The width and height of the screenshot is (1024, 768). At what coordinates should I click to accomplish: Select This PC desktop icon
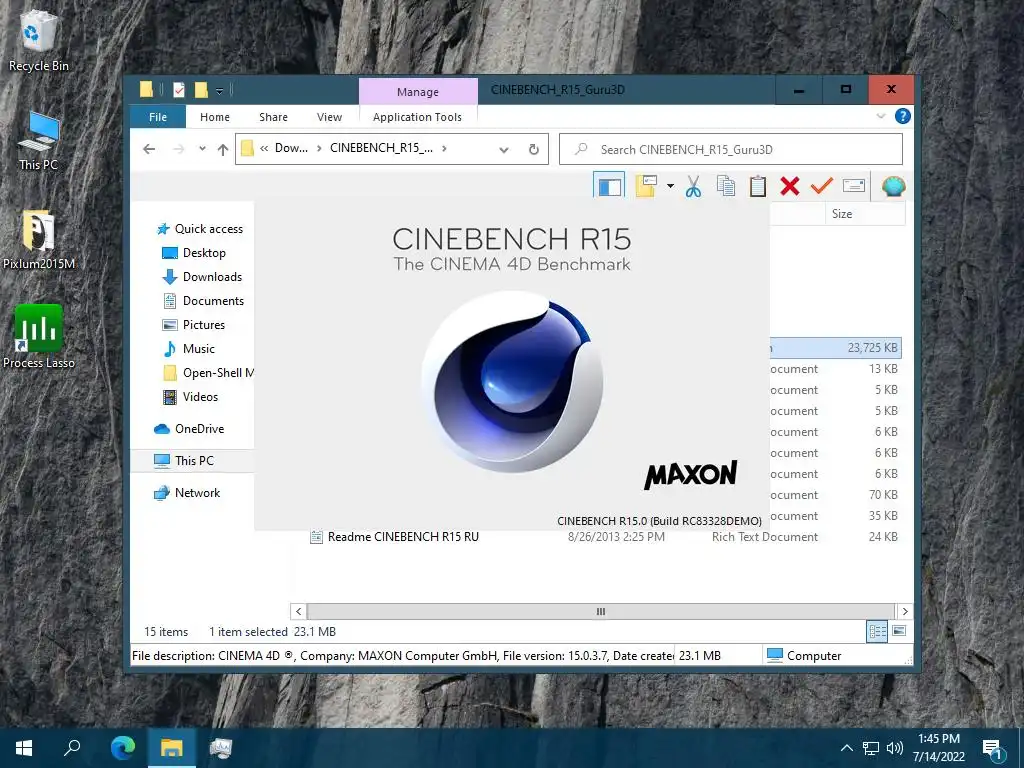(39, 142)
